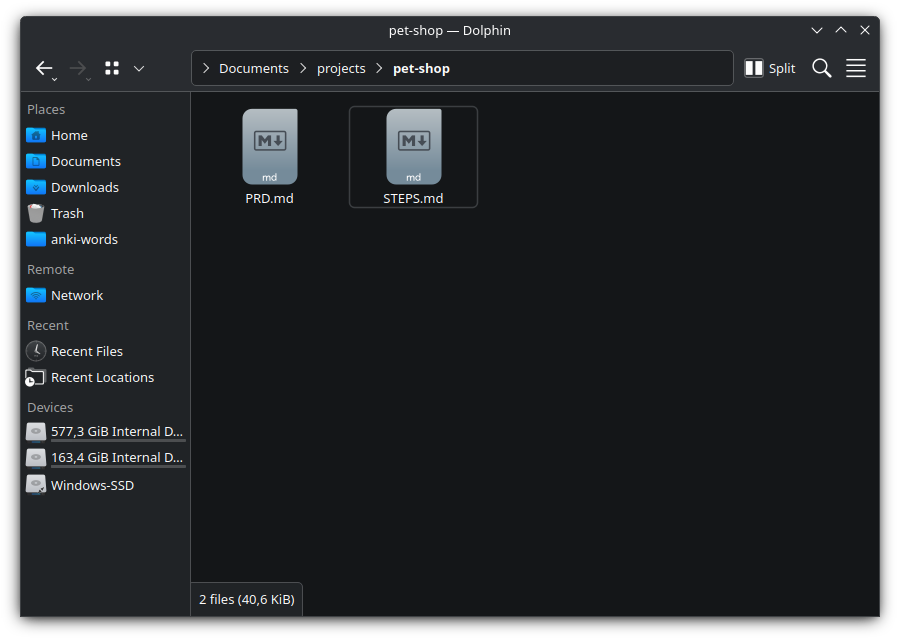Select the PRD.md file icon
Viewport: 900px width, 641px height.
270,147
